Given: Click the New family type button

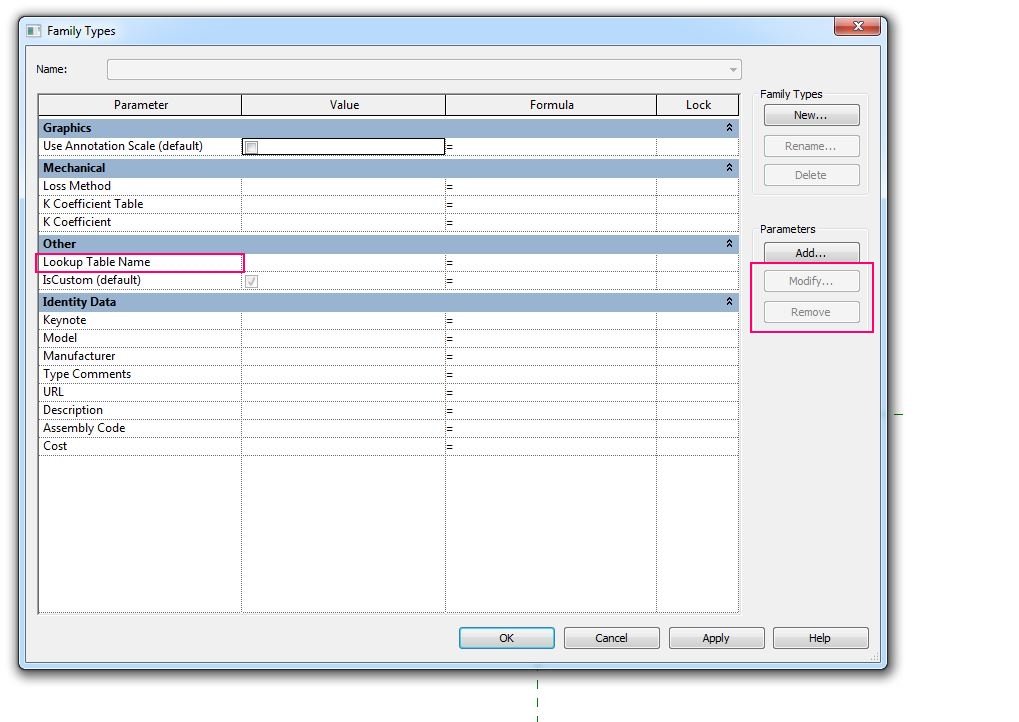Looking at the screenshot, I should pyautogui.click(x=810, y=114).
